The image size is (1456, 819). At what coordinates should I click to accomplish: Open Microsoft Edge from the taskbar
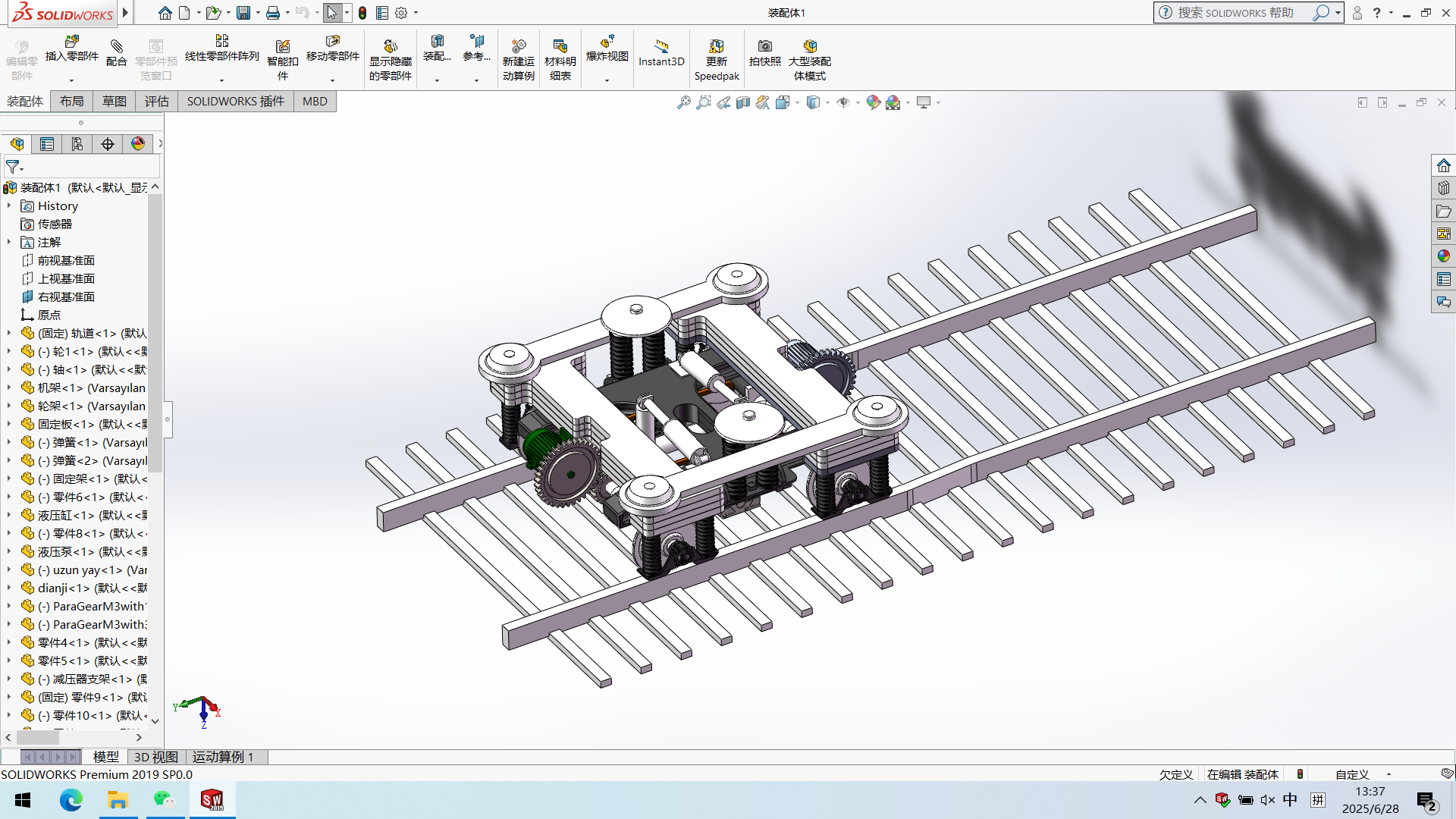click(x=71, y=800)
